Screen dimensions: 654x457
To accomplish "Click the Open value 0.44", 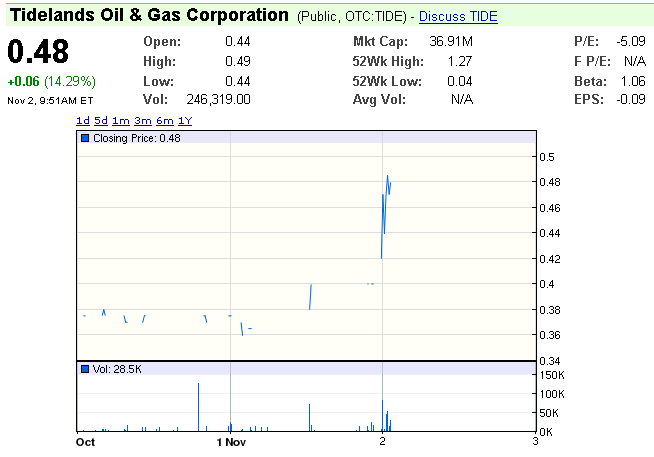I will pos(238,41).
